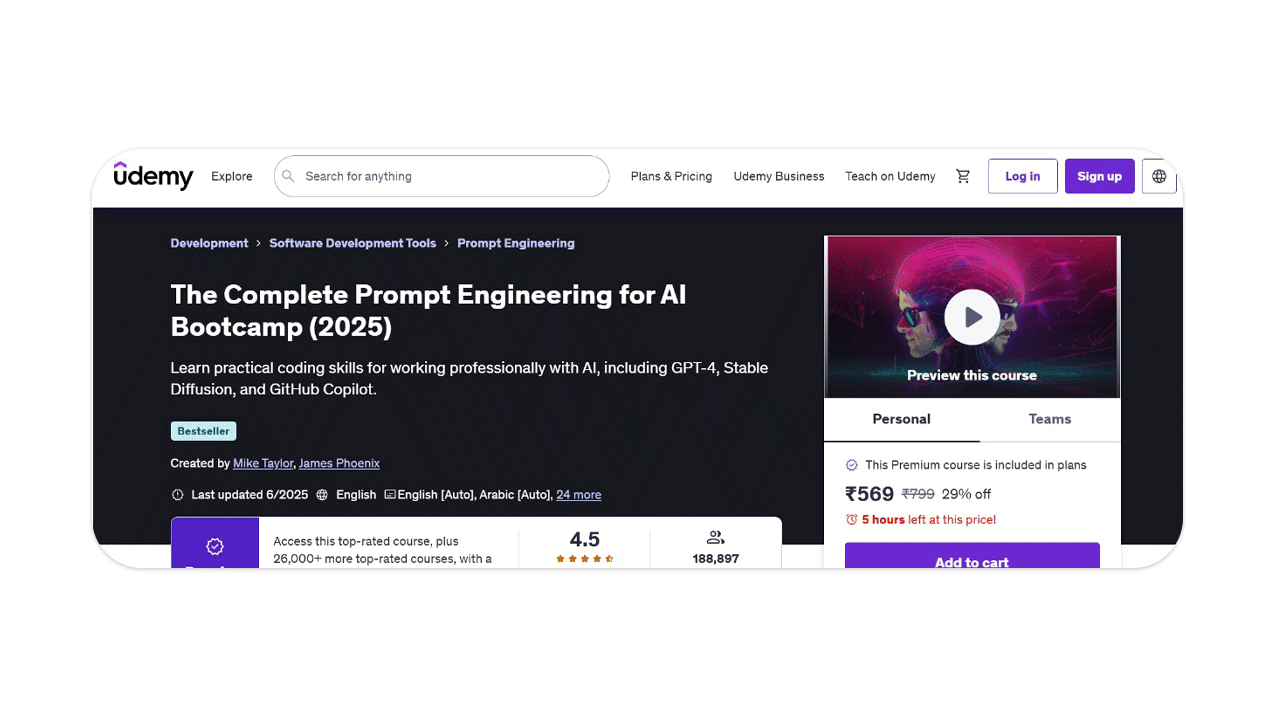1280x720 pixels.
Task: Go to Udemy Business
Action: click(x=779, y=176)
